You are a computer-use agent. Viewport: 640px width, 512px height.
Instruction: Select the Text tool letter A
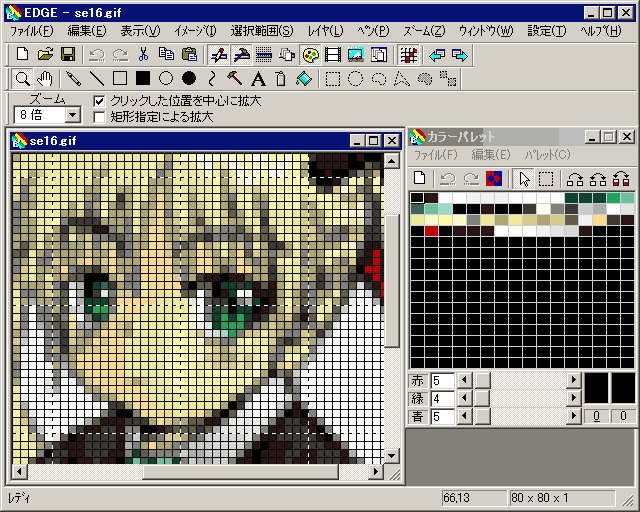coord(258,79)
